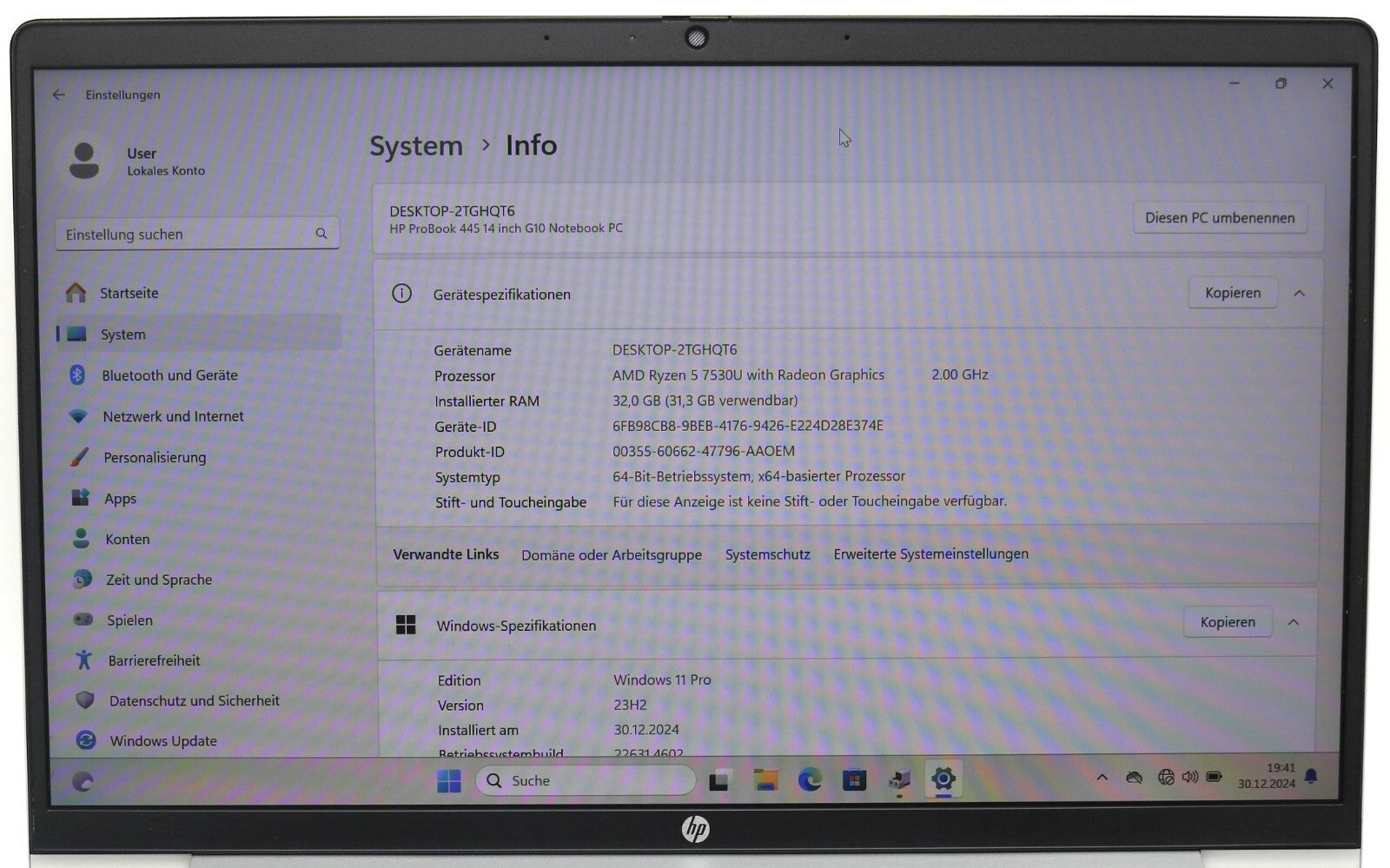
Task: Open the Windows Start menu
Action: (x=449, y=780)
